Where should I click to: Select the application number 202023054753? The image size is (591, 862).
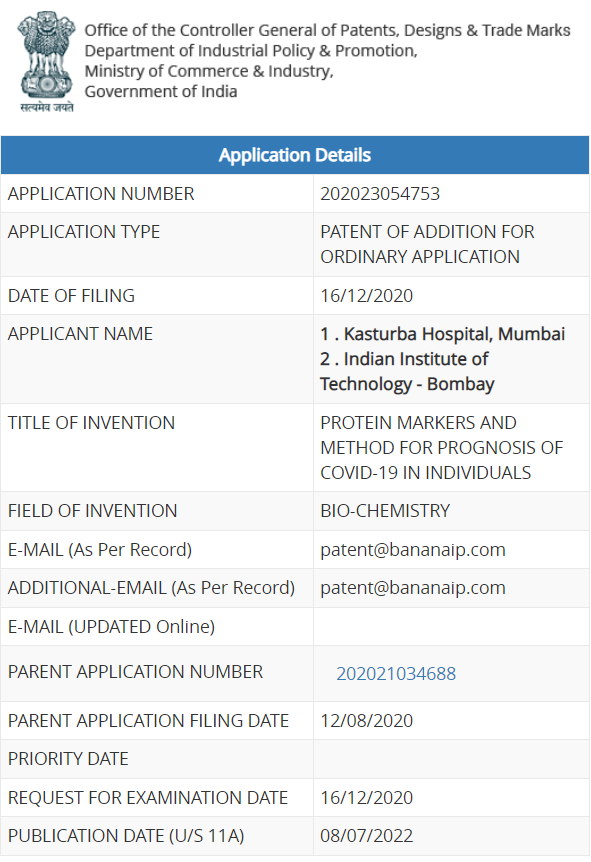(380, 194)
